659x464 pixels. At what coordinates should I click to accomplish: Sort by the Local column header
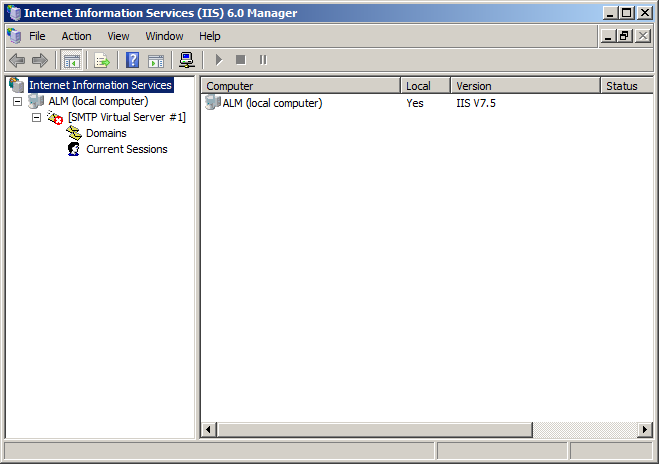[425, 86]
